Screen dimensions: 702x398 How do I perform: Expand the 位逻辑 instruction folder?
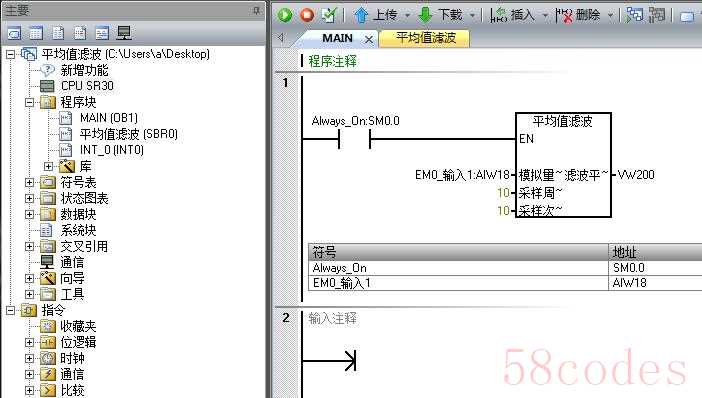pyautogui.click(x=30, y=342)
